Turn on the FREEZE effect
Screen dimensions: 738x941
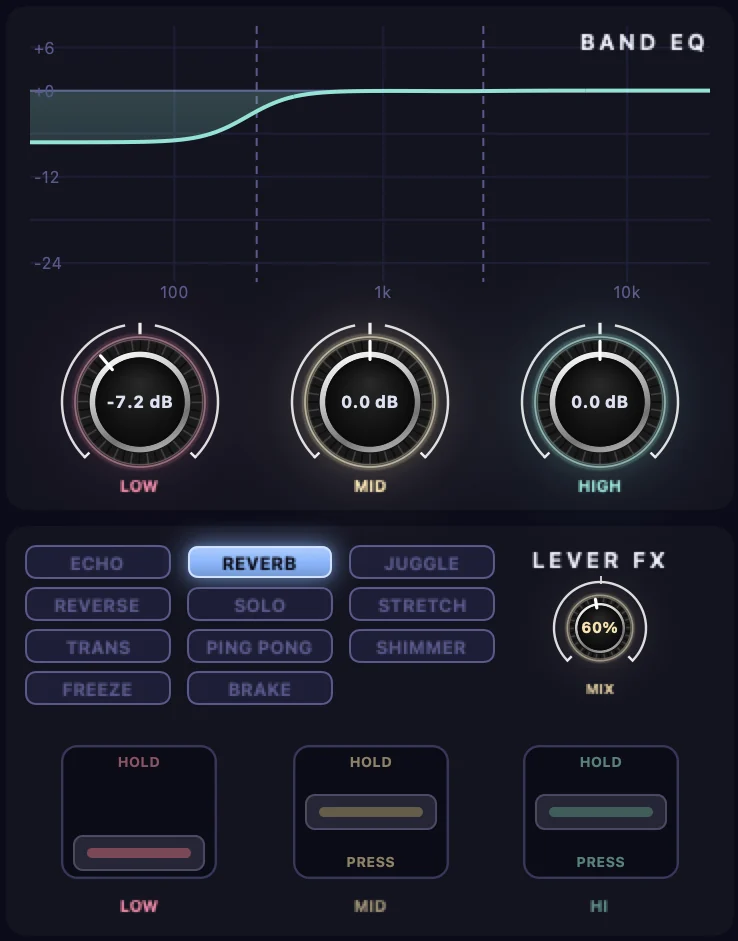98,688
